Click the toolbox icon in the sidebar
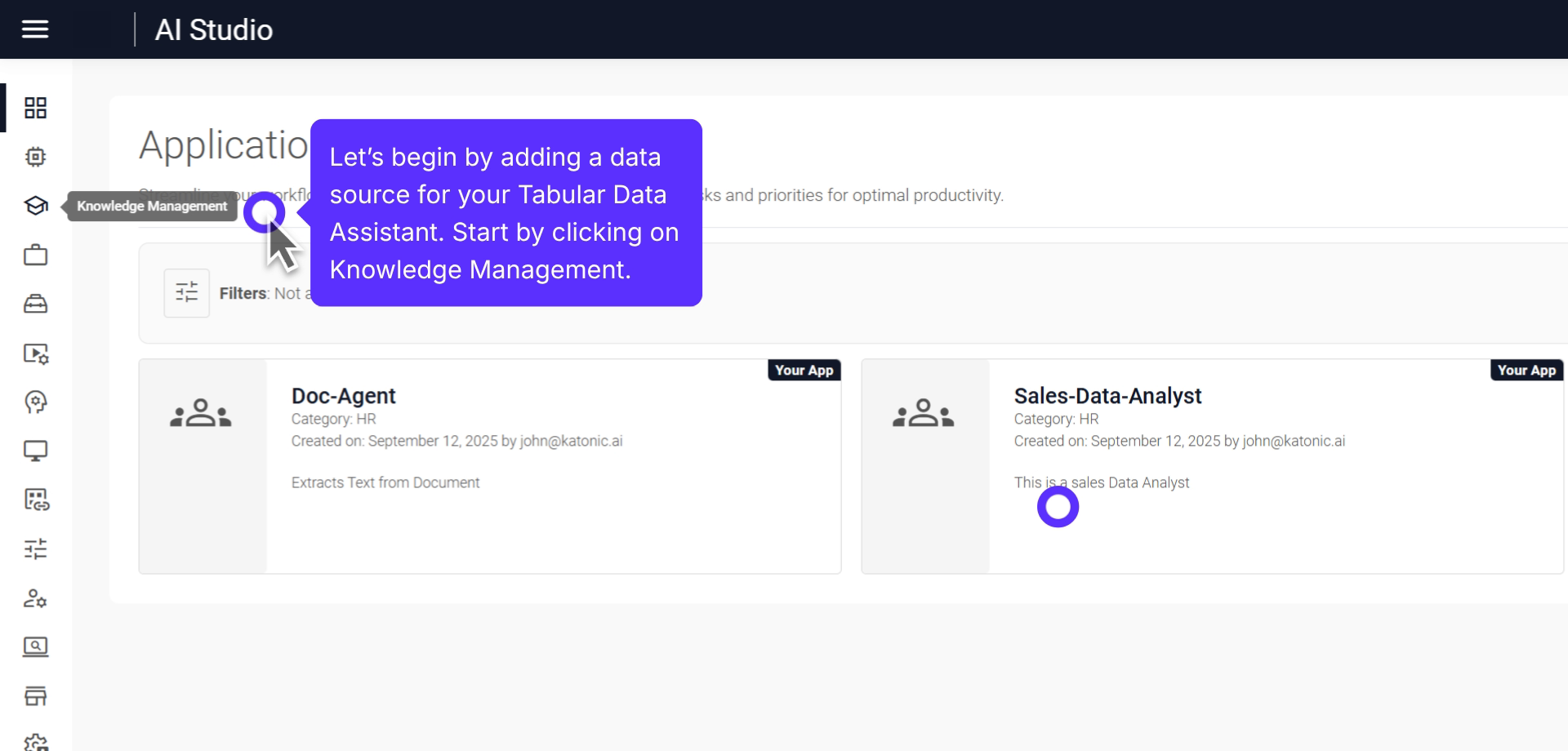Screen dimensions: 1568x751 [36, 304]
